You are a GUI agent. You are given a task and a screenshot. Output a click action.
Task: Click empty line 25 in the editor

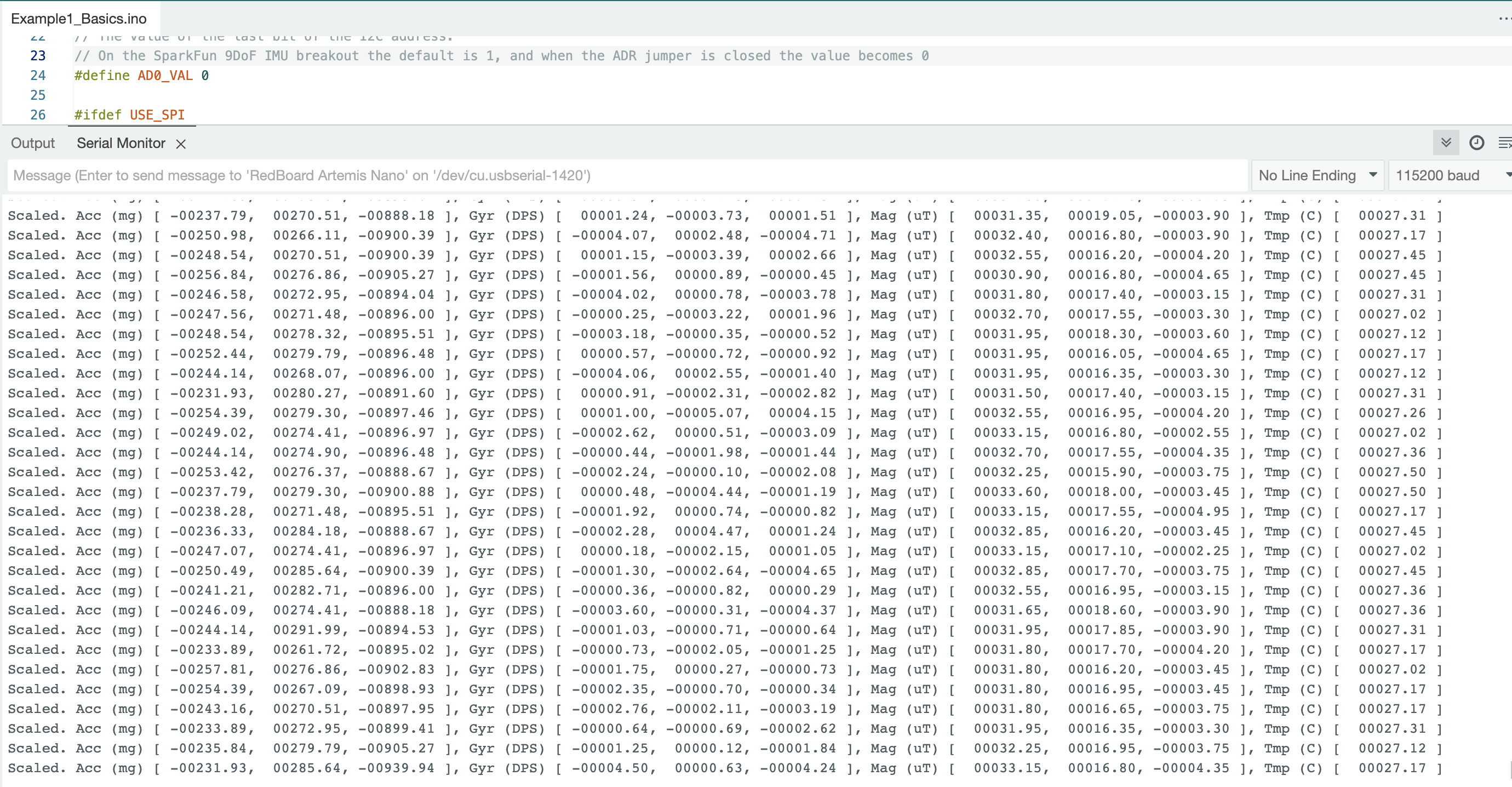[x=352, y=95]
